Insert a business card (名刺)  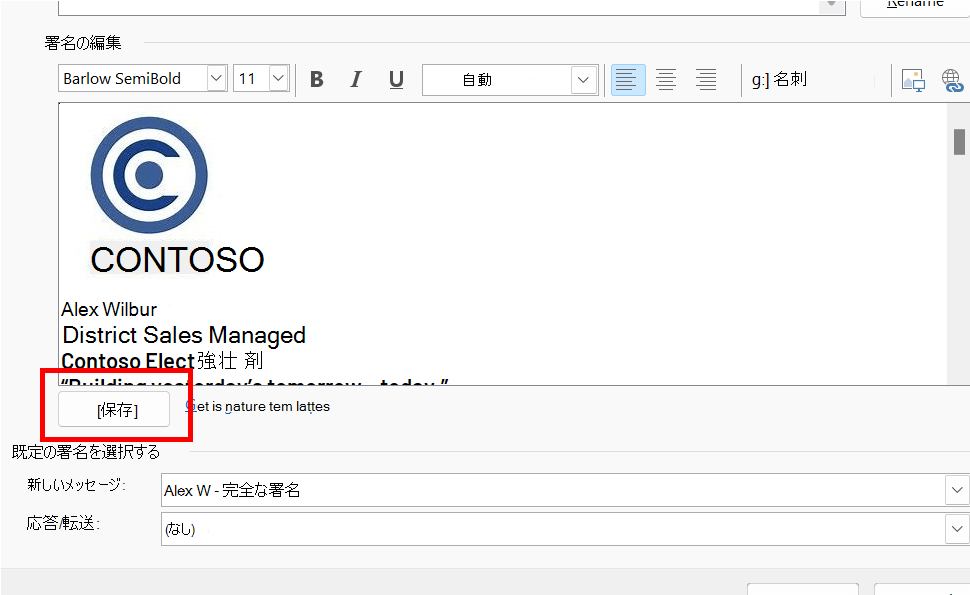click(780, 80)
